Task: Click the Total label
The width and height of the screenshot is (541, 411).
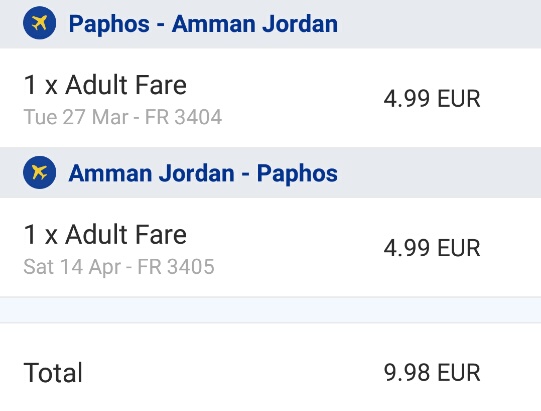Action: click(53, 373)
